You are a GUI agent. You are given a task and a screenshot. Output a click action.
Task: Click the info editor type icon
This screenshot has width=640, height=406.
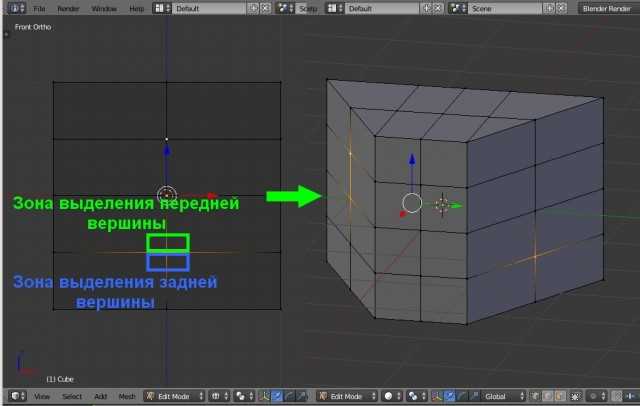pyautogui.click(x=16, y=8)
